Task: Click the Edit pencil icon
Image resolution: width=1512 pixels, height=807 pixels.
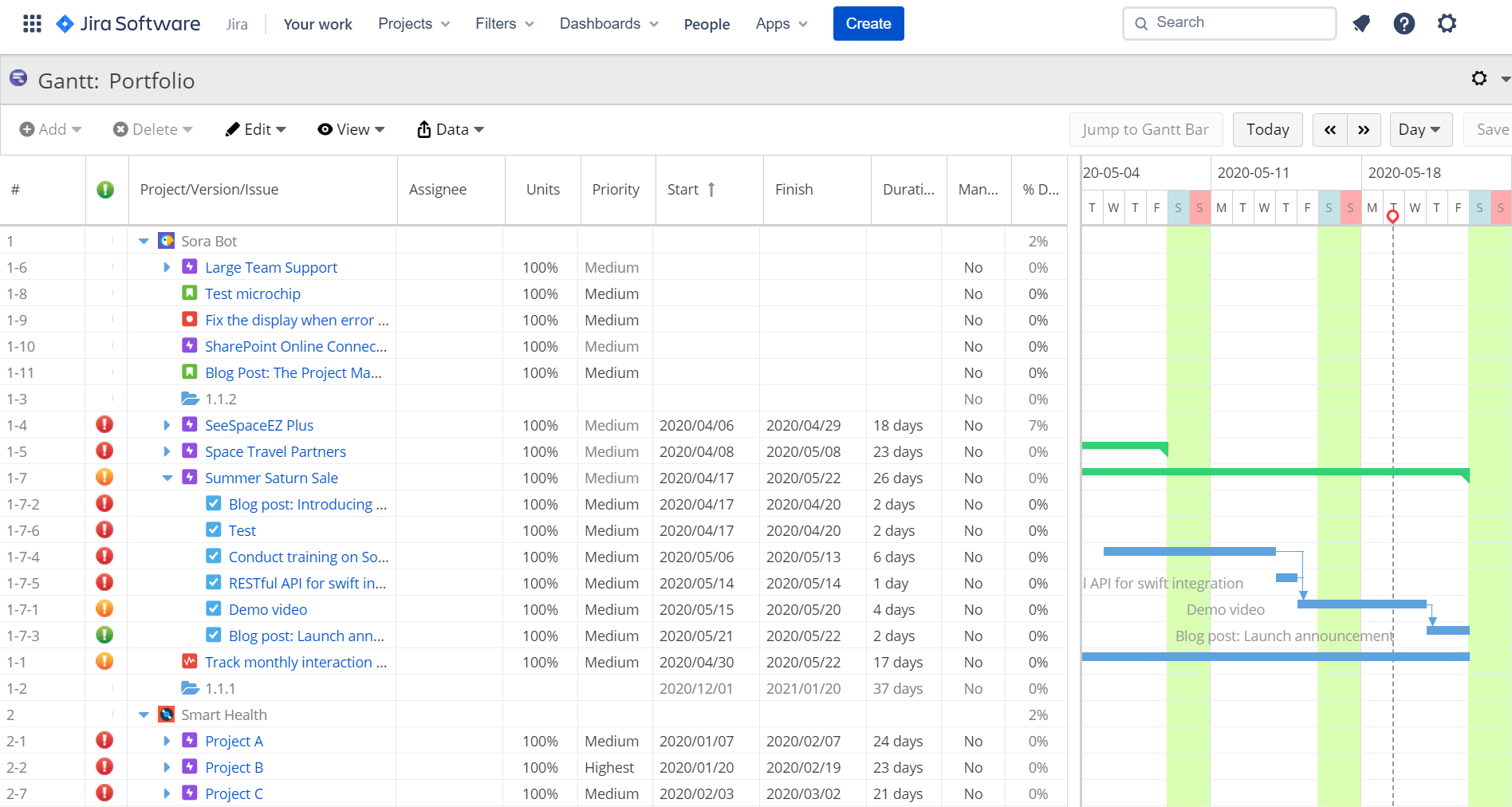Action: coord(232,128)
